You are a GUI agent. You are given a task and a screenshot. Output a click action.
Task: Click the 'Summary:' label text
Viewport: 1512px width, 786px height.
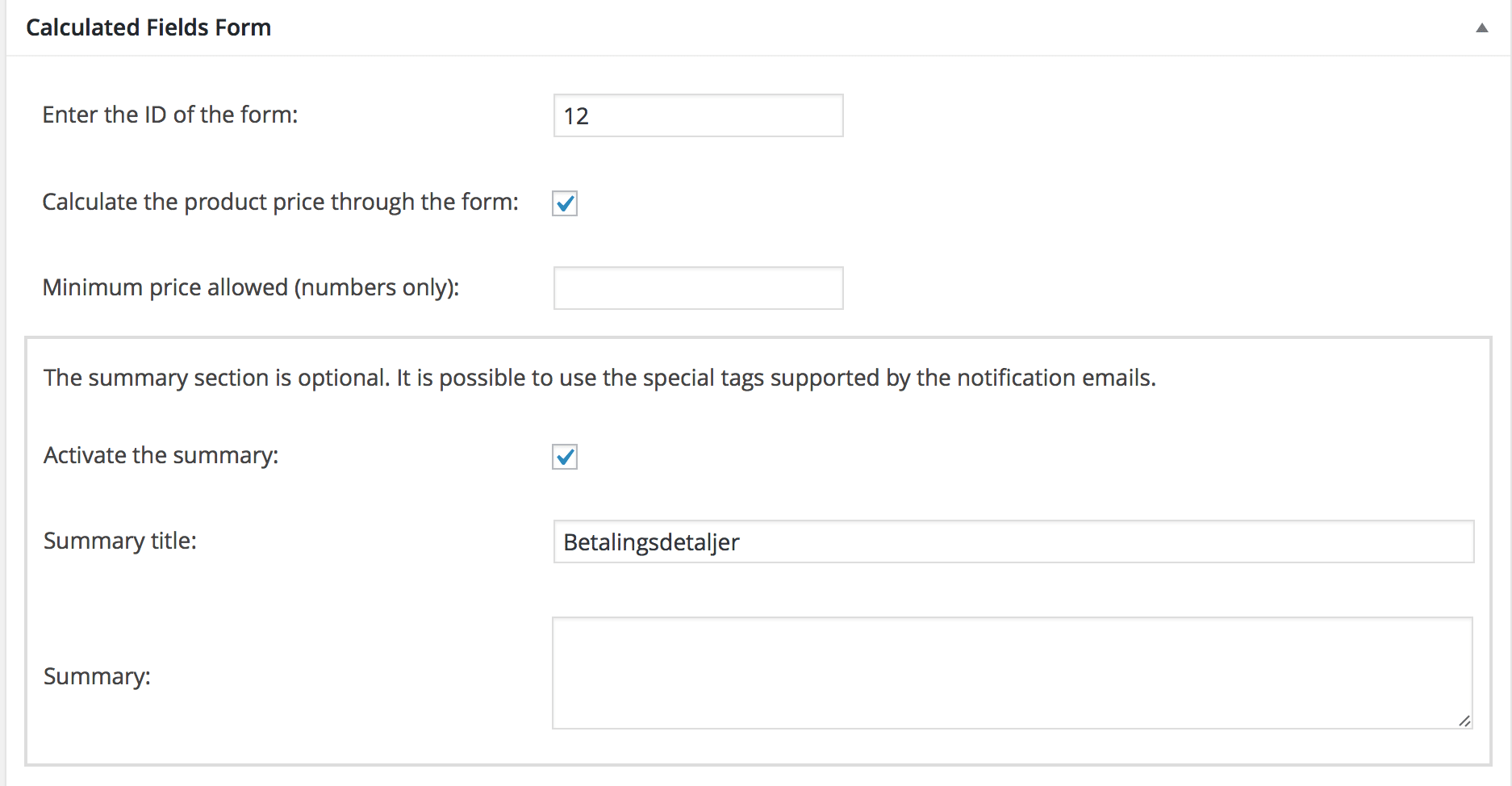click(97, 676)
